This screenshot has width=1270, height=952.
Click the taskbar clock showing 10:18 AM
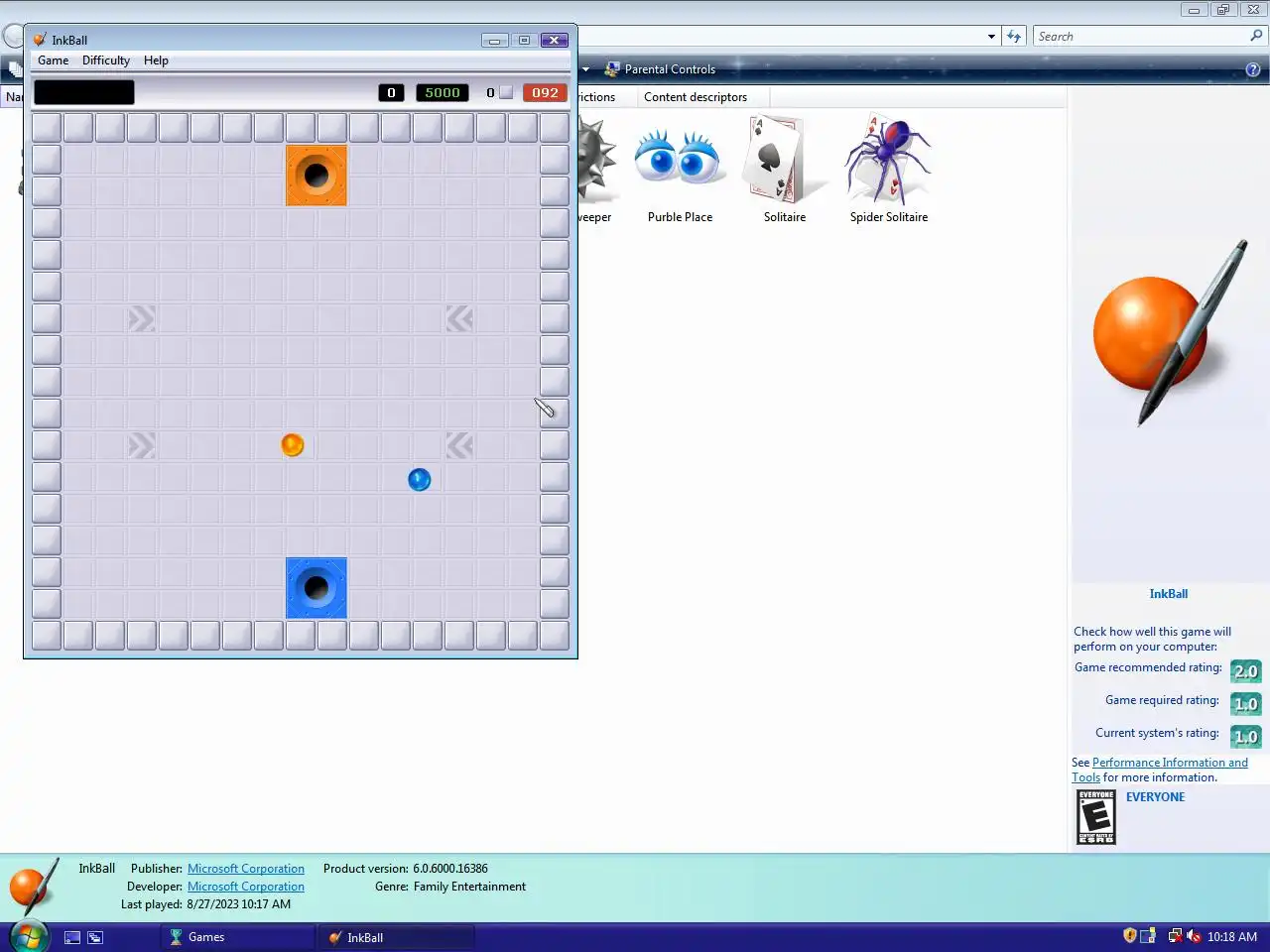coord(1232,937)
